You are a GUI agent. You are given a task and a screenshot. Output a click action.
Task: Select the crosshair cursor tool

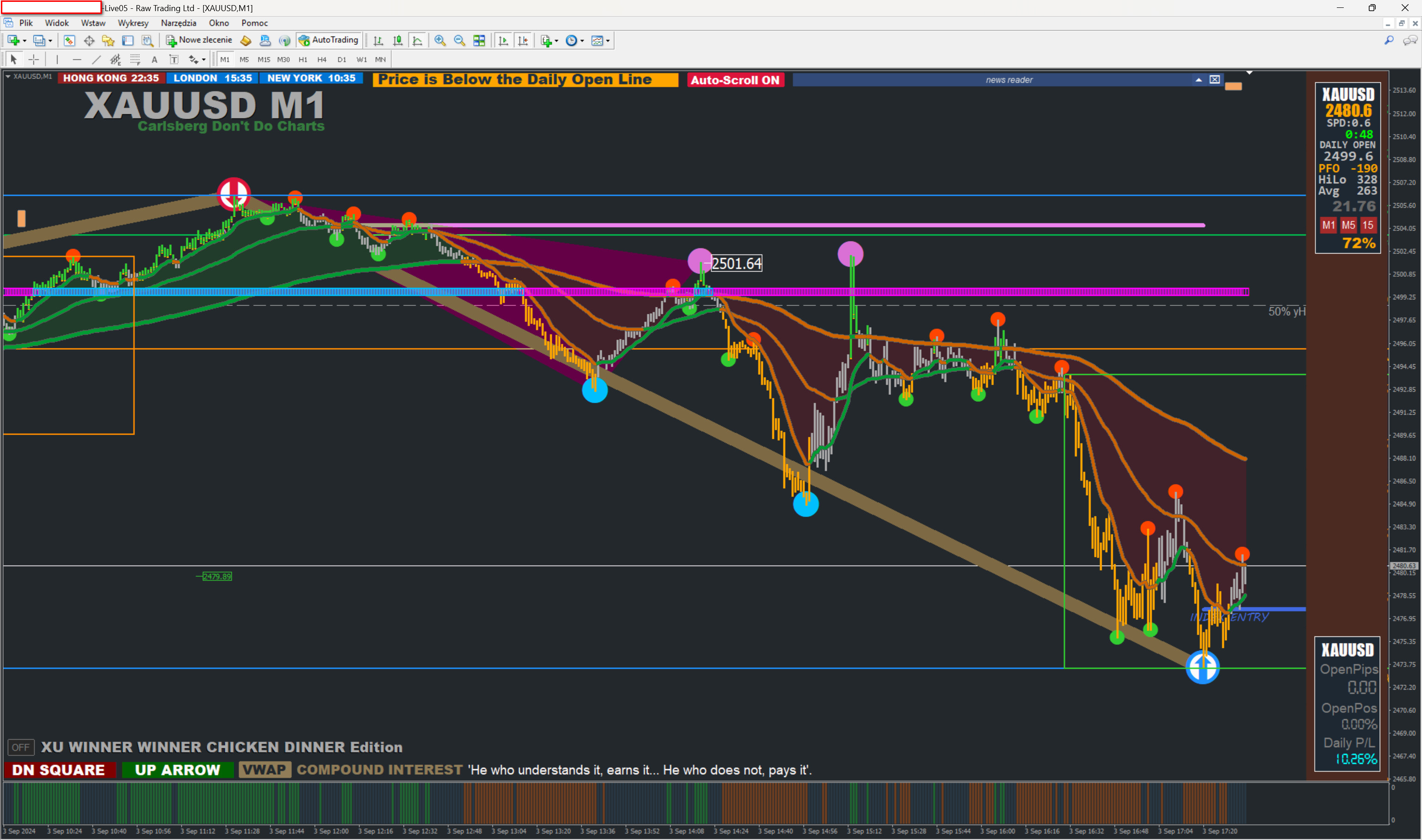[34, 59]
